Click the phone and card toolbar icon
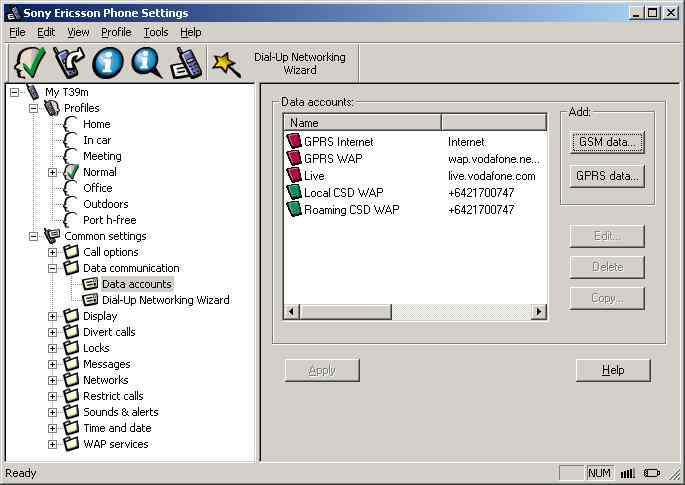Image resolution: width=685 pixels, height=485 pixels. click(x=187, y=63)
